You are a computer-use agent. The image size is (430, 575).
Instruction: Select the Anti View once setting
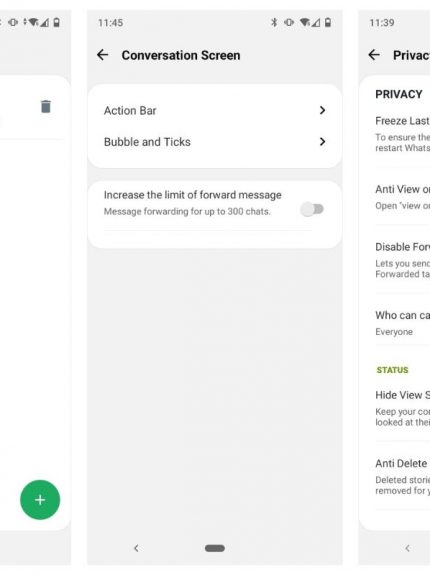[402, 197]
